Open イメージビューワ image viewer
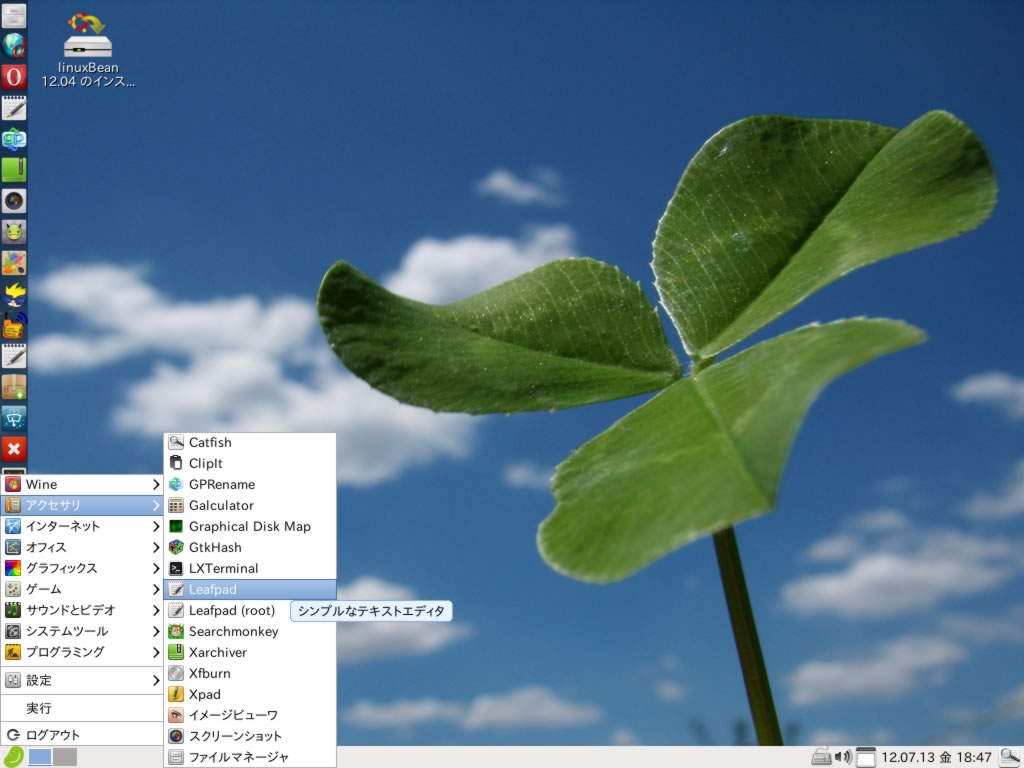1024x768 pixels. coord(250,714)
